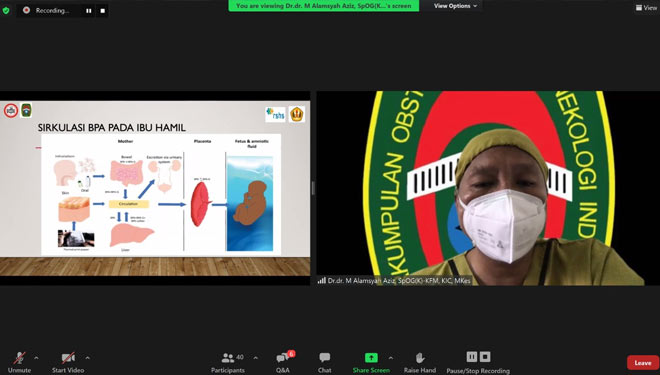
Task: Click the red Leave button
Action: coord(643,362)
